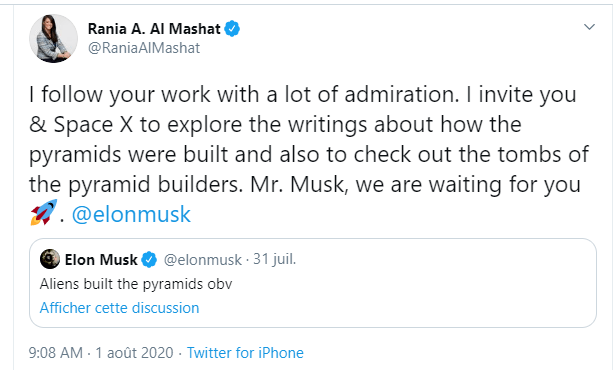613x370 pixels.
Task: Click the @RaniaAlMashat handle
Action: pyautogui.click(x=144, y=48)
